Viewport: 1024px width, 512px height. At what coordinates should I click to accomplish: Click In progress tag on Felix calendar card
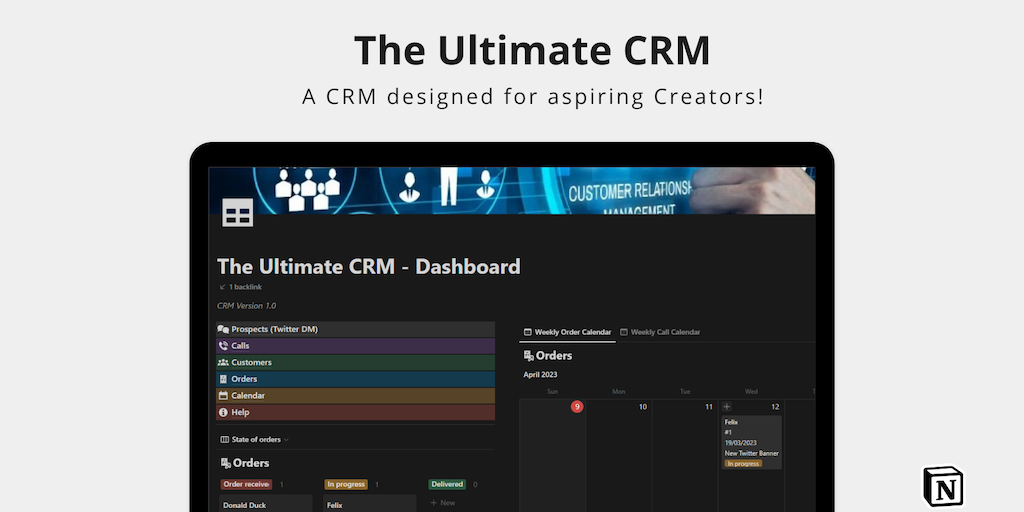point(743,464)
